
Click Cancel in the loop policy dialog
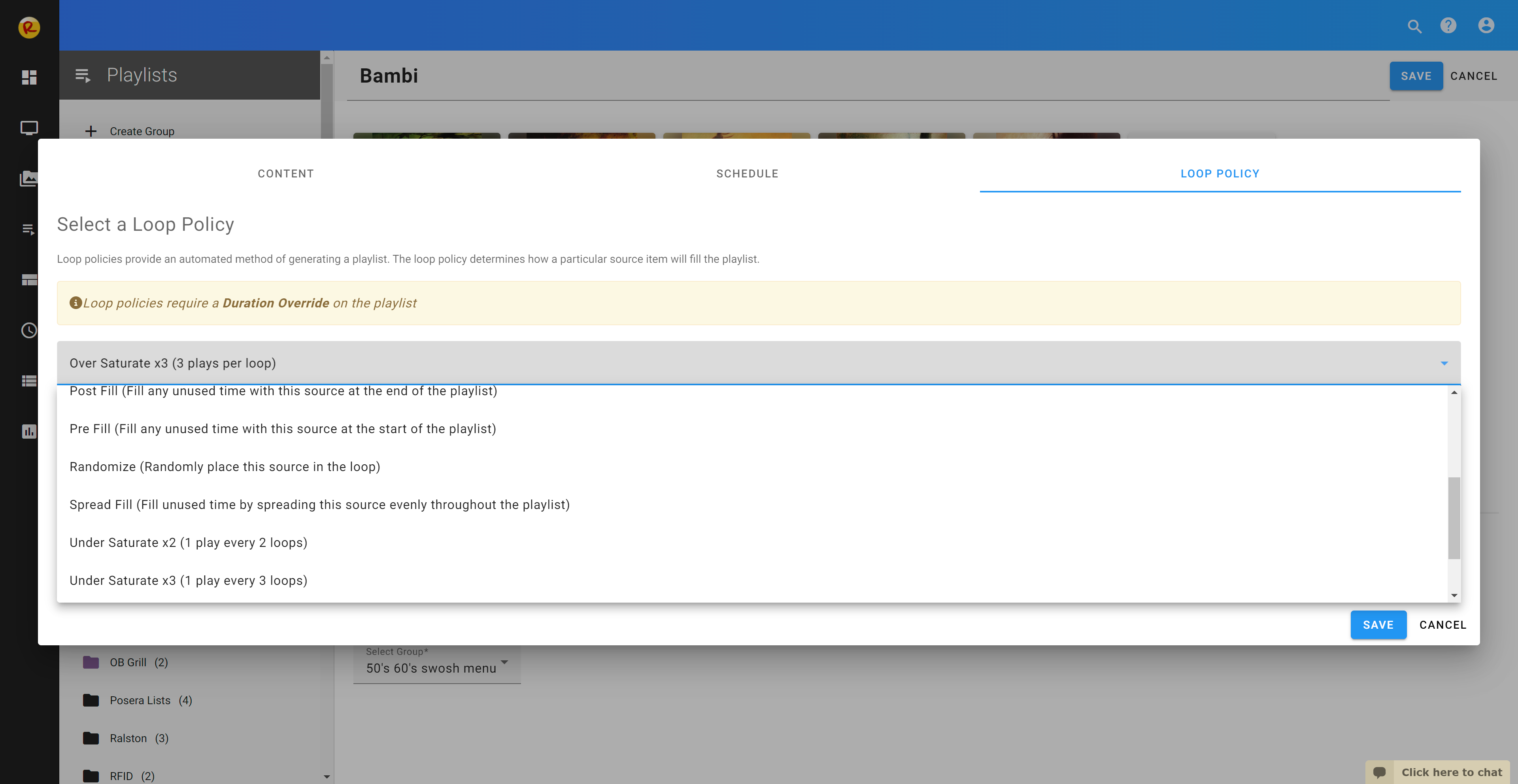click(x=1442, y=625)
